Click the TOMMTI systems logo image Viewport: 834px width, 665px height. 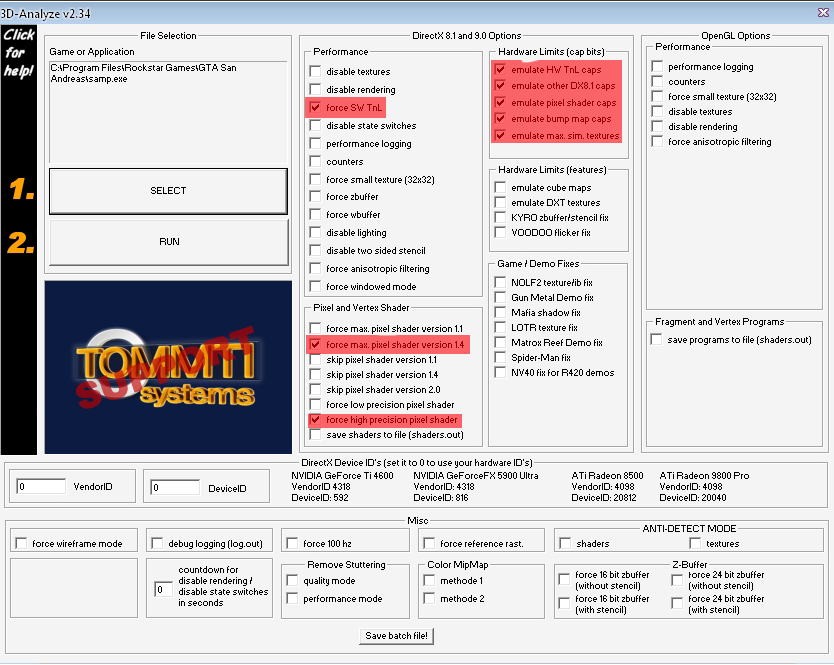pyautogui.click(x=168, y=367)
